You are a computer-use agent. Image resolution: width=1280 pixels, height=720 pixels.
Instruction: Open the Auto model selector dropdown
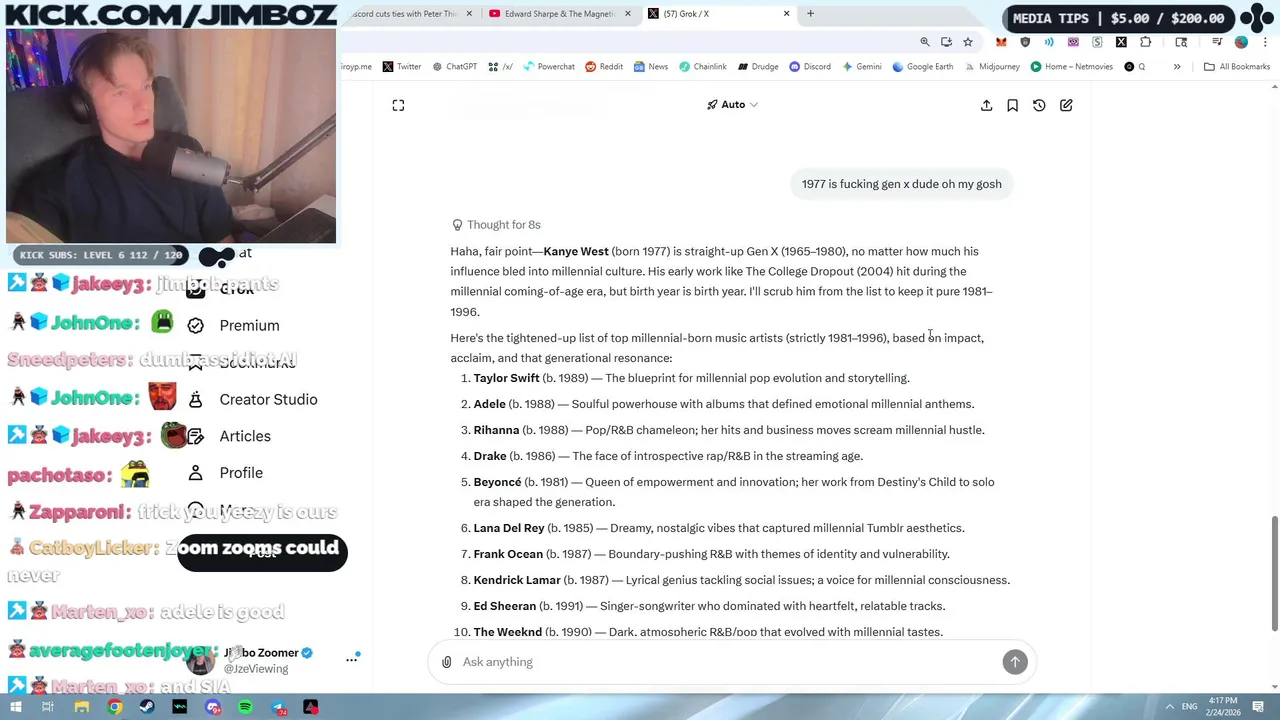click(732, 105)
